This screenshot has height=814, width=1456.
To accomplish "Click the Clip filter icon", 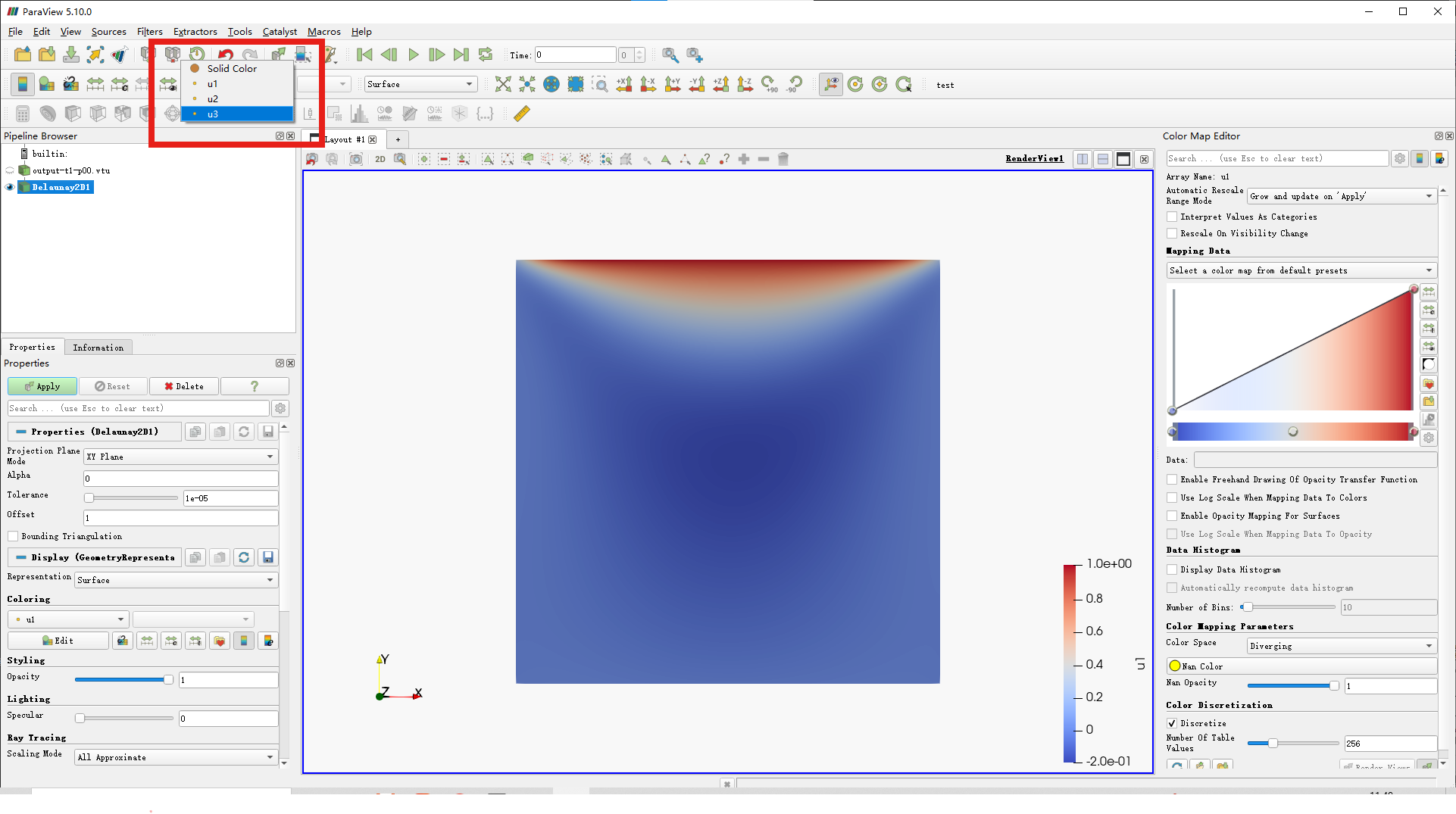I will pos(73,114).
